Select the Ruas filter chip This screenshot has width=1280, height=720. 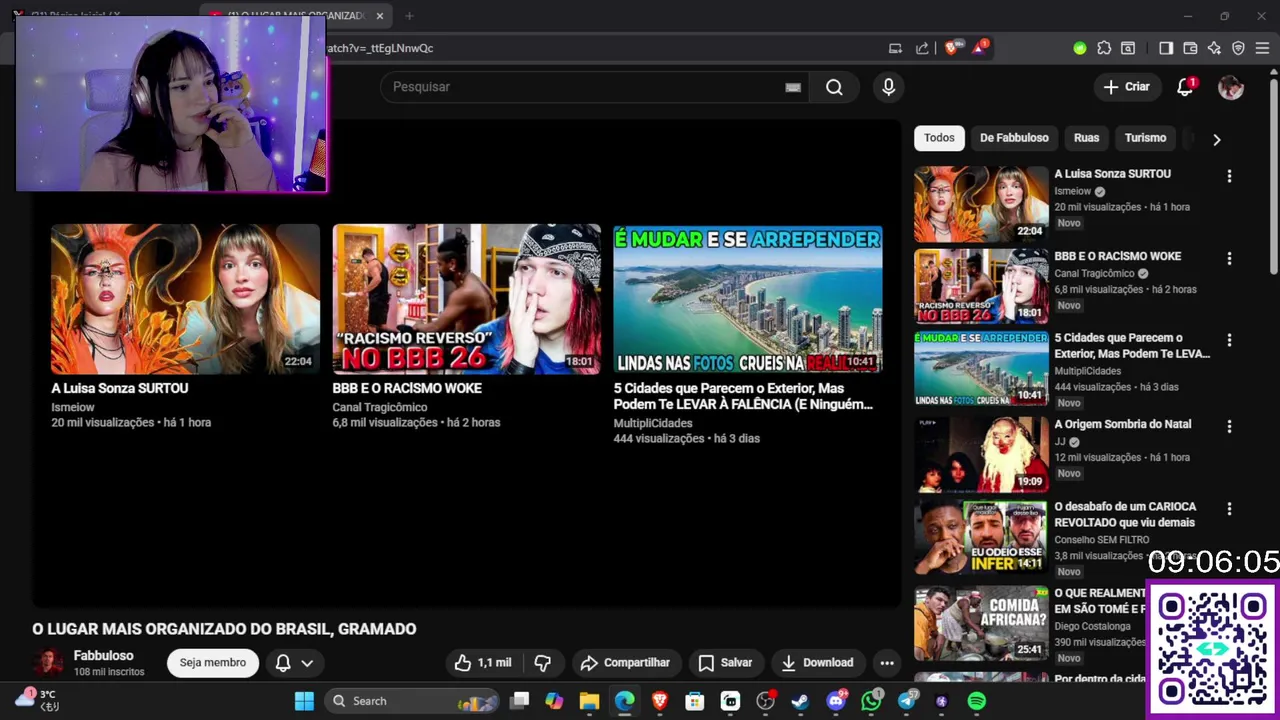(x=1086, y=138)
